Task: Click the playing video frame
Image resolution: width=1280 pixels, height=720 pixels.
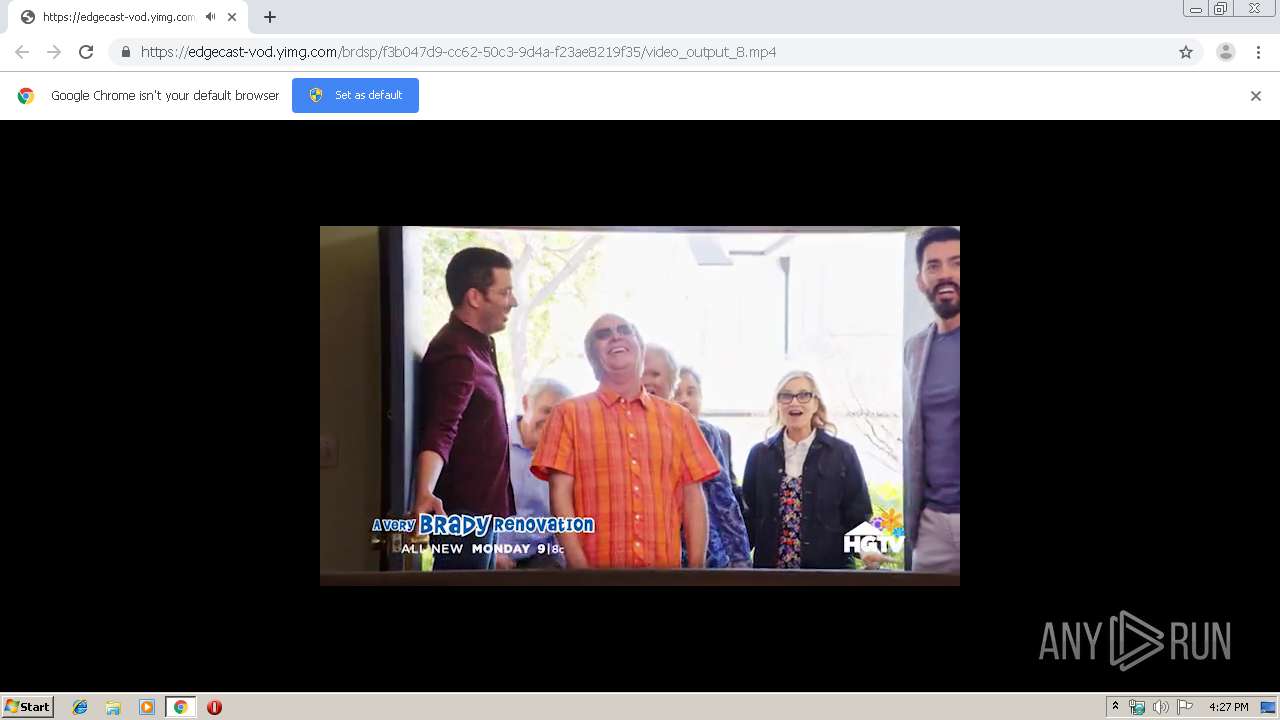Action: pyautogui.click(x=640, y=405)
